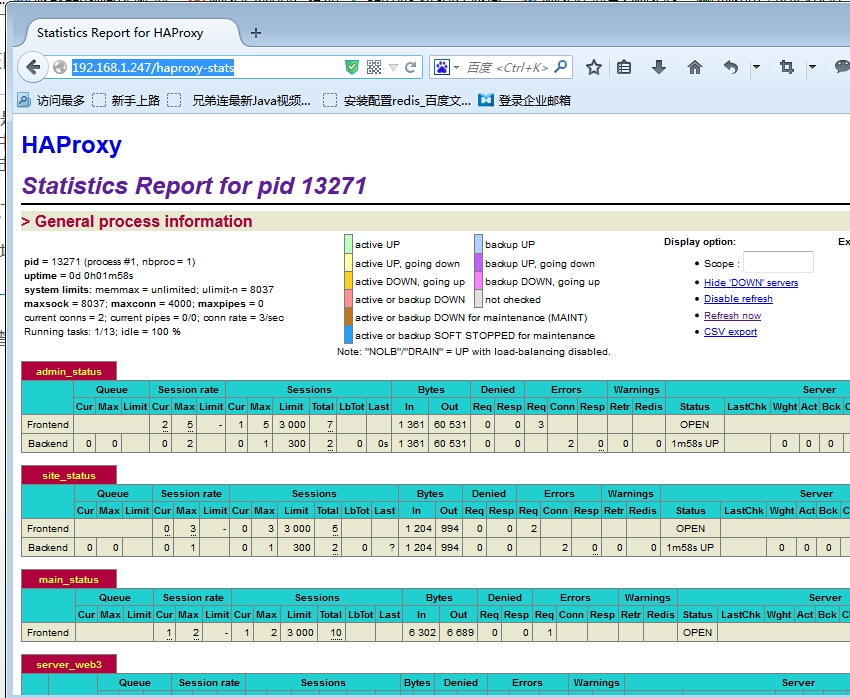Screen dimensions: 850x698
Task: Open the chat bubble icon on toolbar
Action: [843, 67]
